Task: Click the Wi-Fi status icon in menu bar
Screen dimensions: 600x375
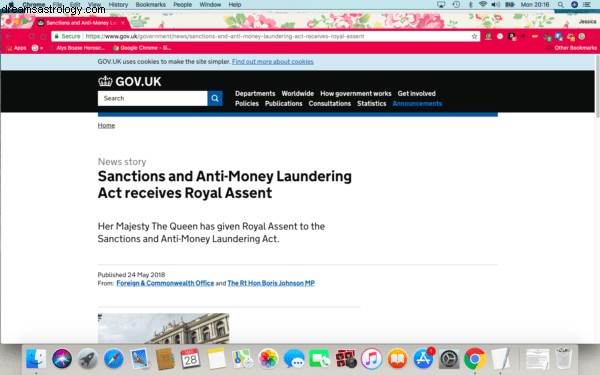Action: [x=483, y=5]
